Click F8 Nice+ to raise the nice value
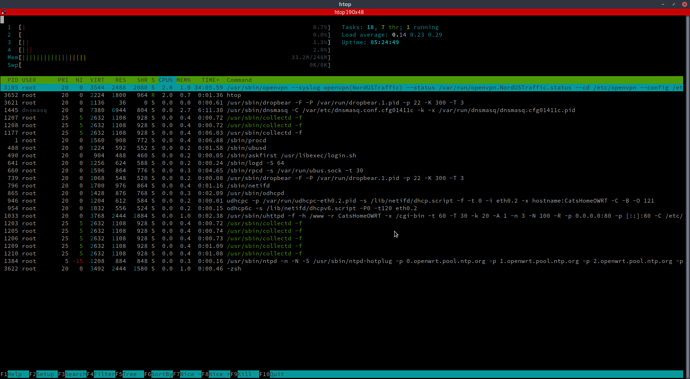The width and height of the screenshot is (690, 379). pyautogui.click(x=216, y=374)
